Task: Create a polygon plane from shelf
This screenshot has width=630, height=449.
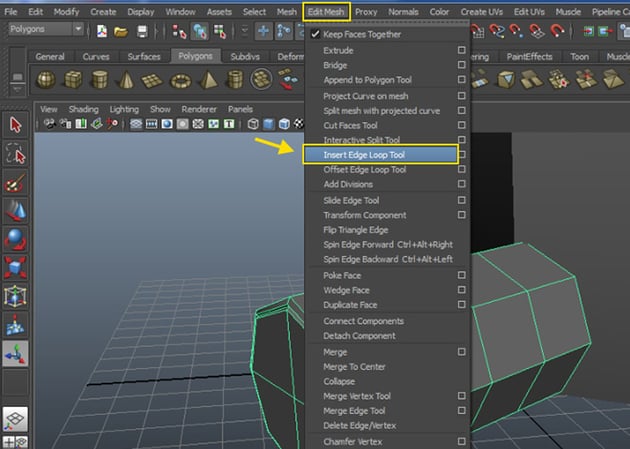Action: [152, 80]
